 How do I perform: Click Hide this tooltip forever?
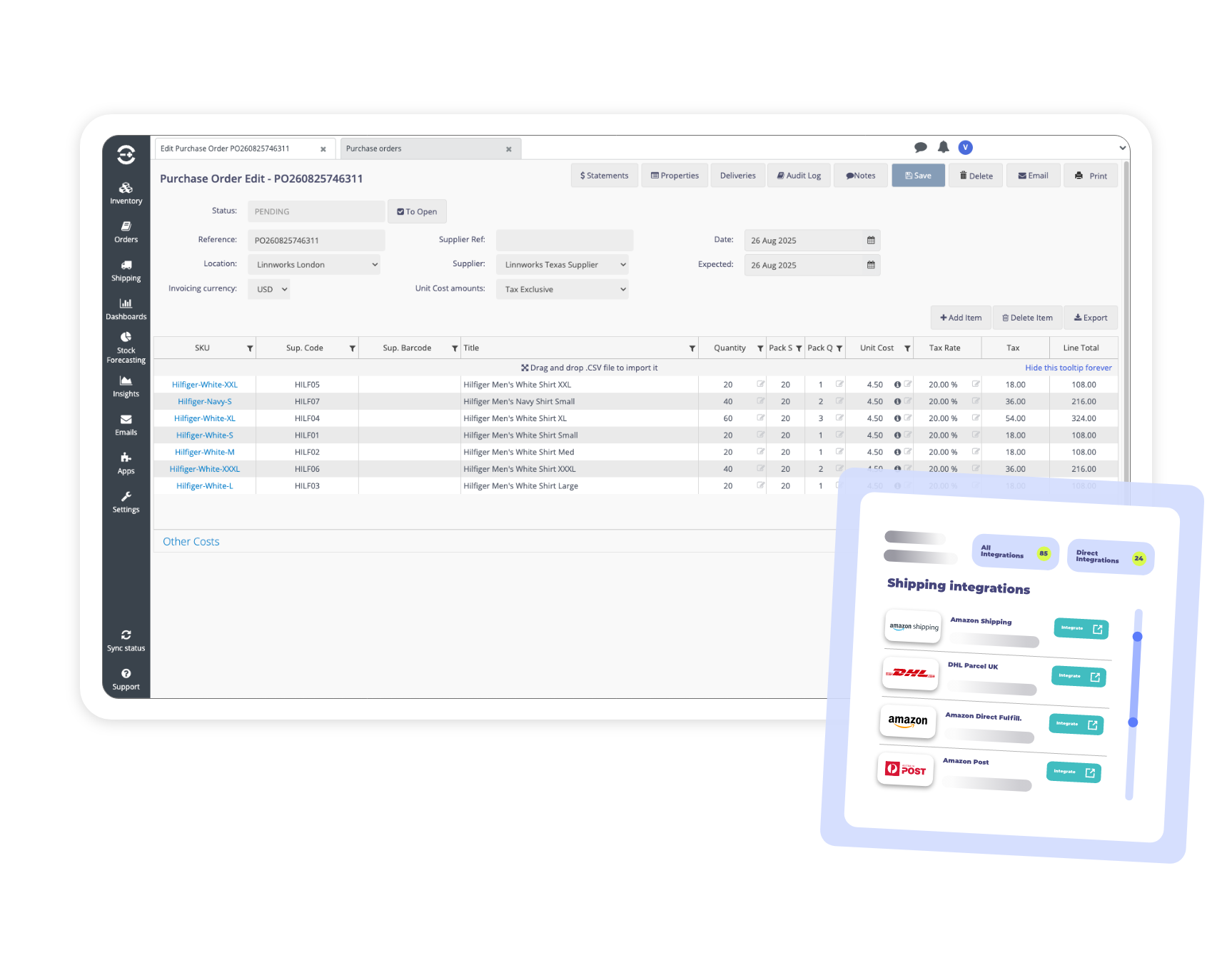1069,367
